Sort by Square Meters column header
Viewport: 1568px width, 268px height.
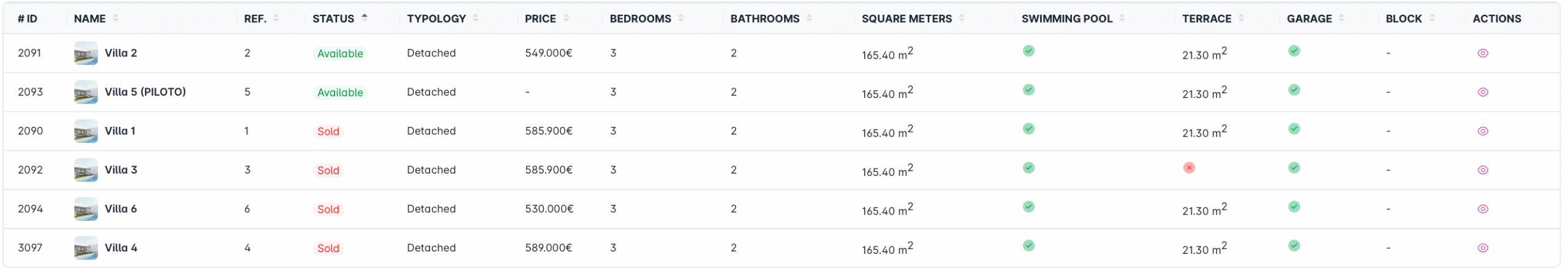[907, 18]
